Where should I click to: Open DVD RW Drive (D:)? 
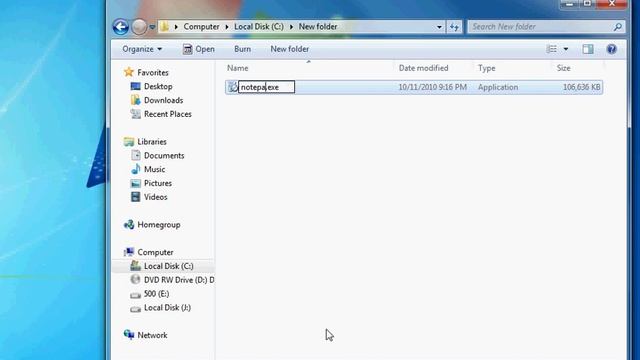pyautogui.click(x=179, y=280)
